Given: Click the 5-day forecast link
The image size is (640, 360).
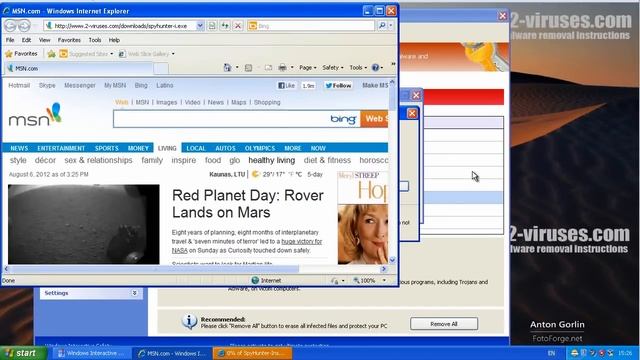Looking at the screenshot, I should point(315,174).
